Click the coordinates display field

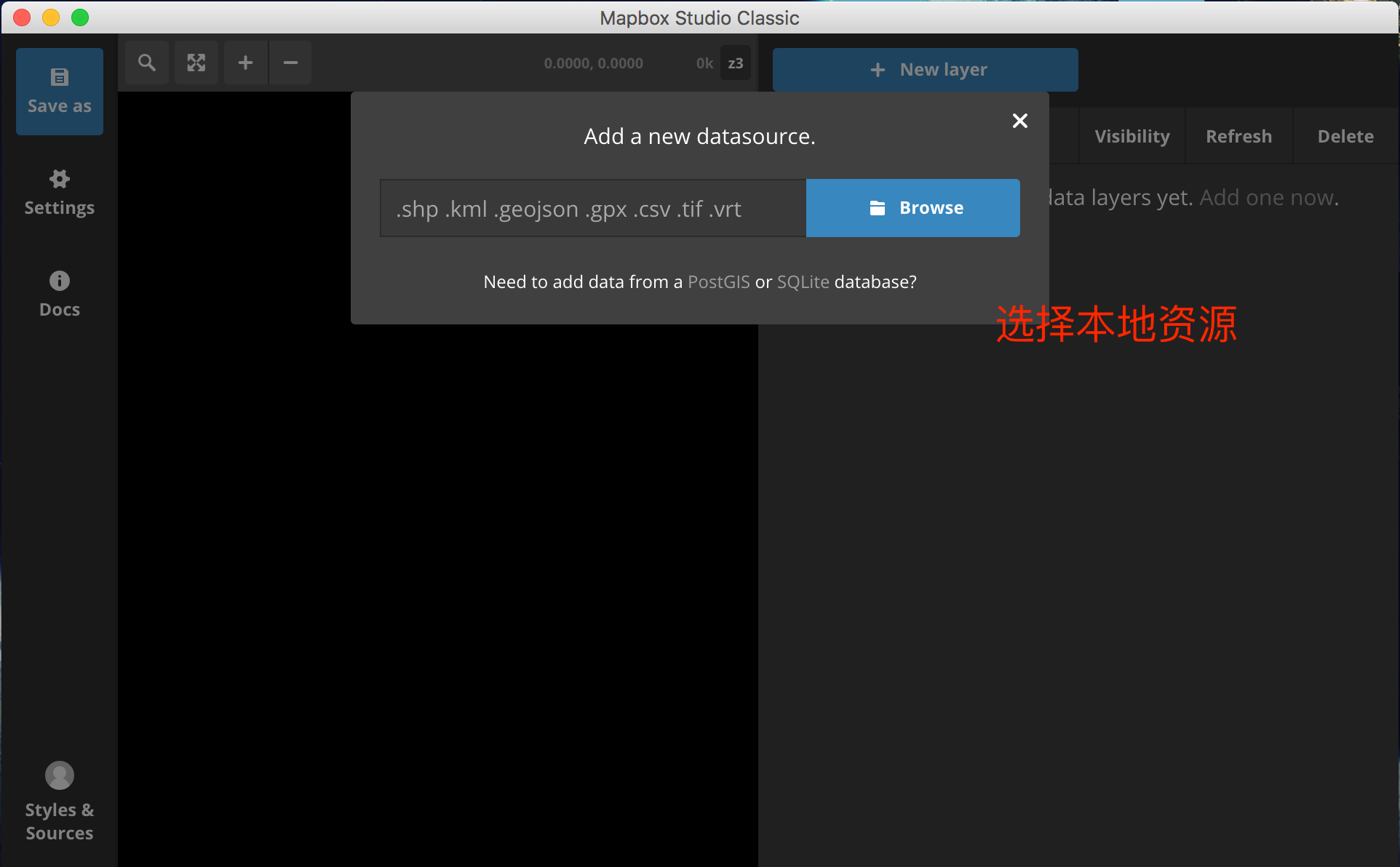[593, 63]
